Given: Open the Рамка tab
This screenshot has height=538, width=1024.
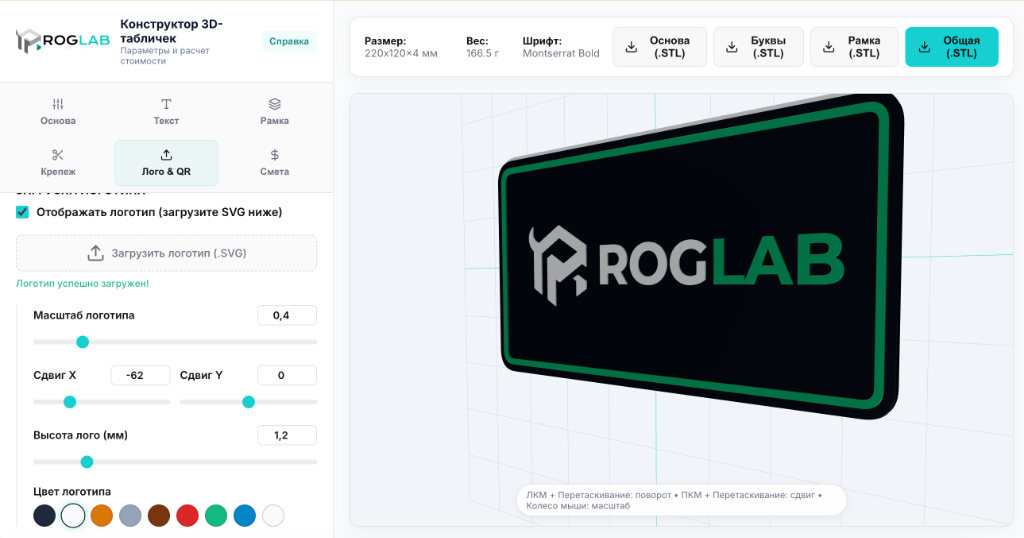Looking at the screenshot, I should 274,112.
